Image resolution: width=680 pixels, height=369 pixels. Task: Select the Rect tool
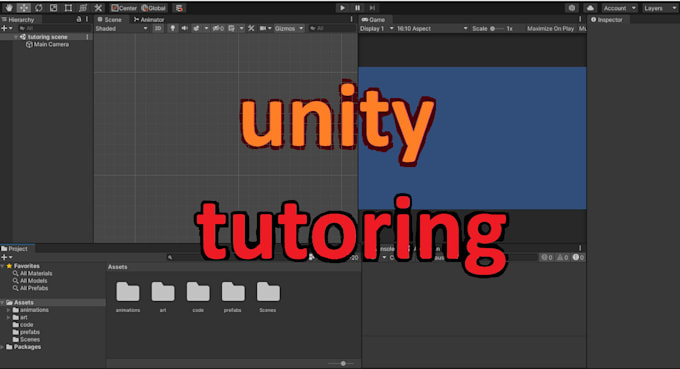click(68, 8)
